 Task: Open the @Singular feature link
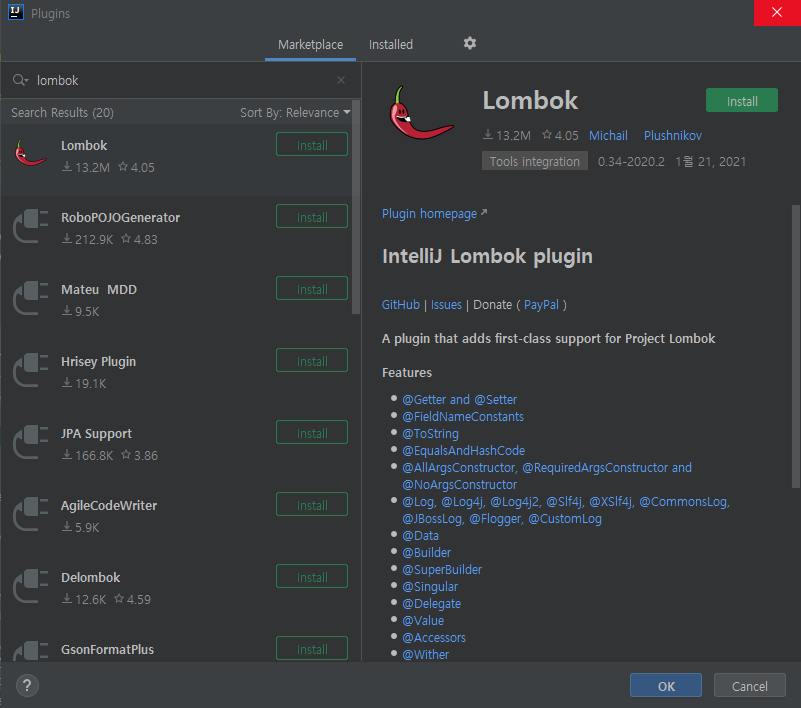point(430,586)
